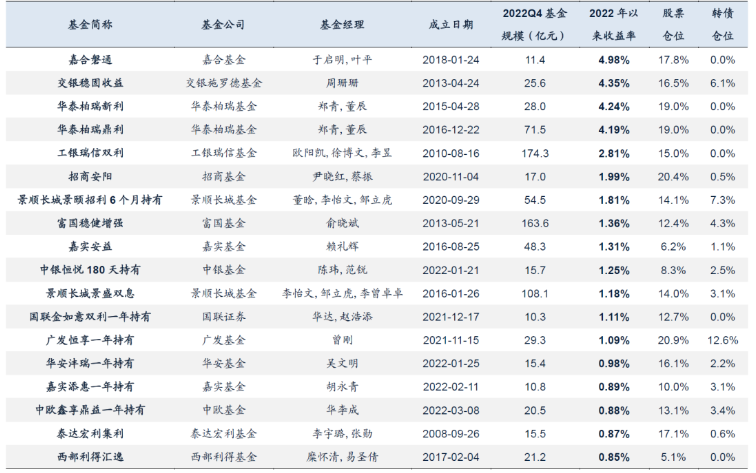The width and height of the screenshot is (756, 473).
Task: Select fund name 华泰柏瑞新利
Action: (90, 106)
